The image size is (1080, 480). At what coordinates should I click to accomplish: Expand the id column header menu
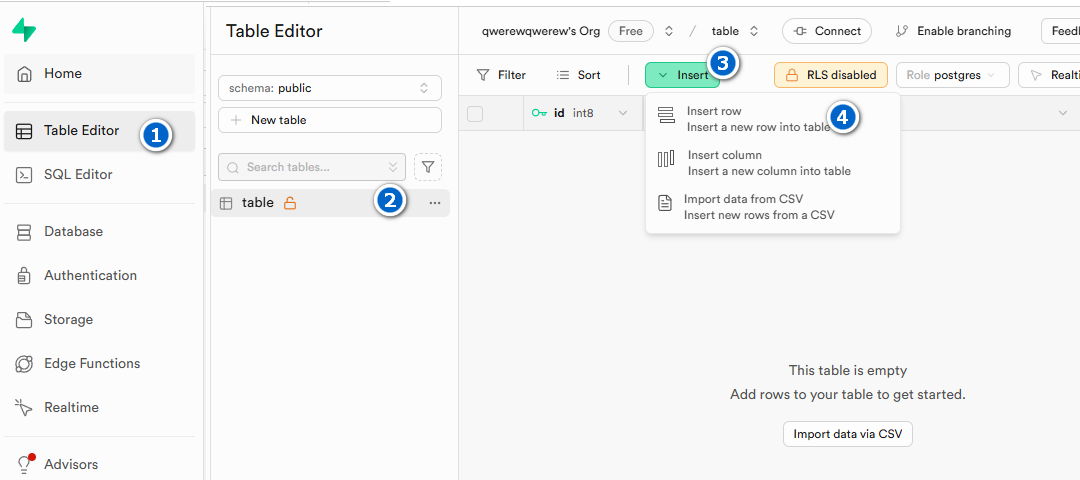click(x=623, y=114)
